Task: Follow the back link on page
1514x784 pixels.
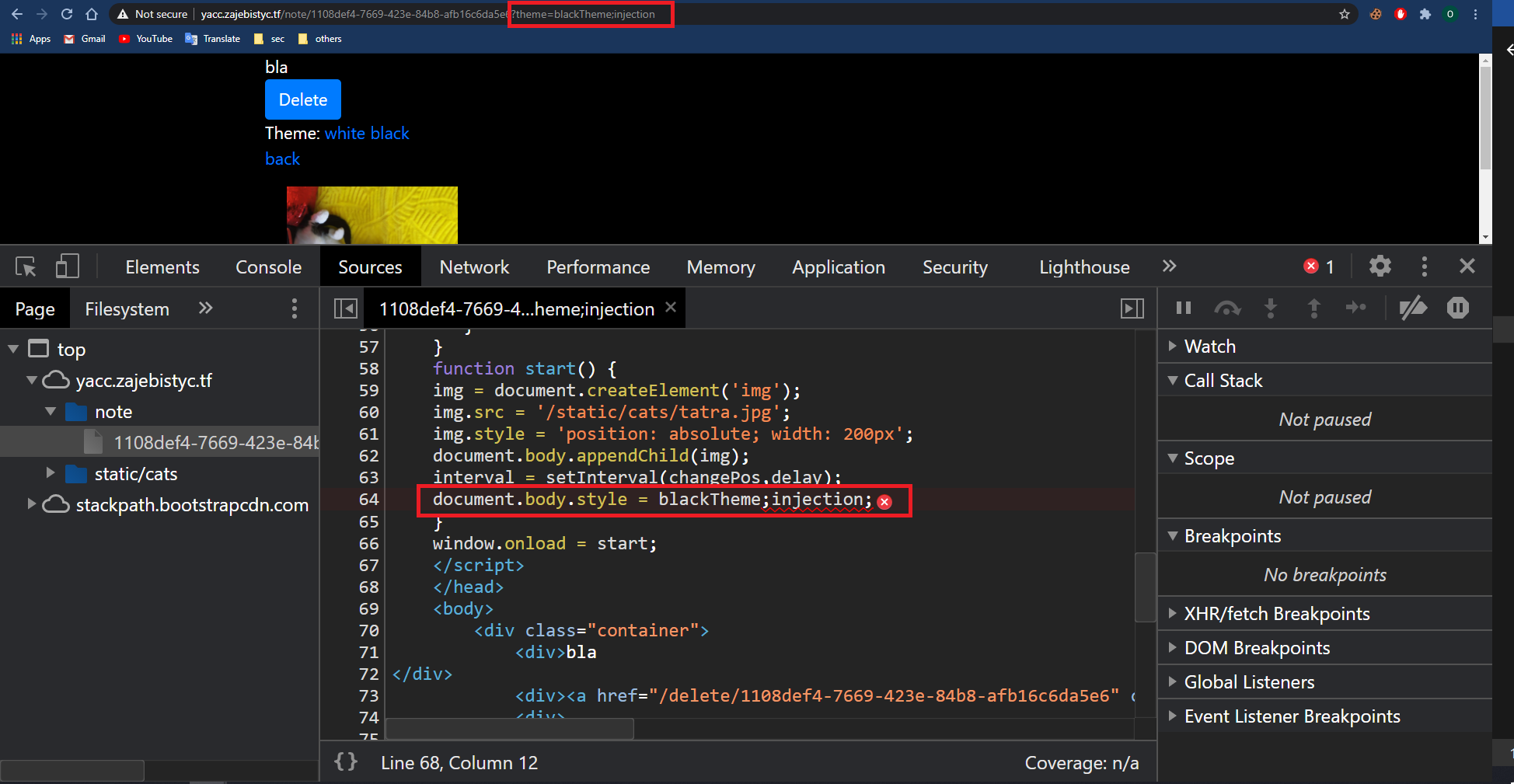Action: point(282,159)
